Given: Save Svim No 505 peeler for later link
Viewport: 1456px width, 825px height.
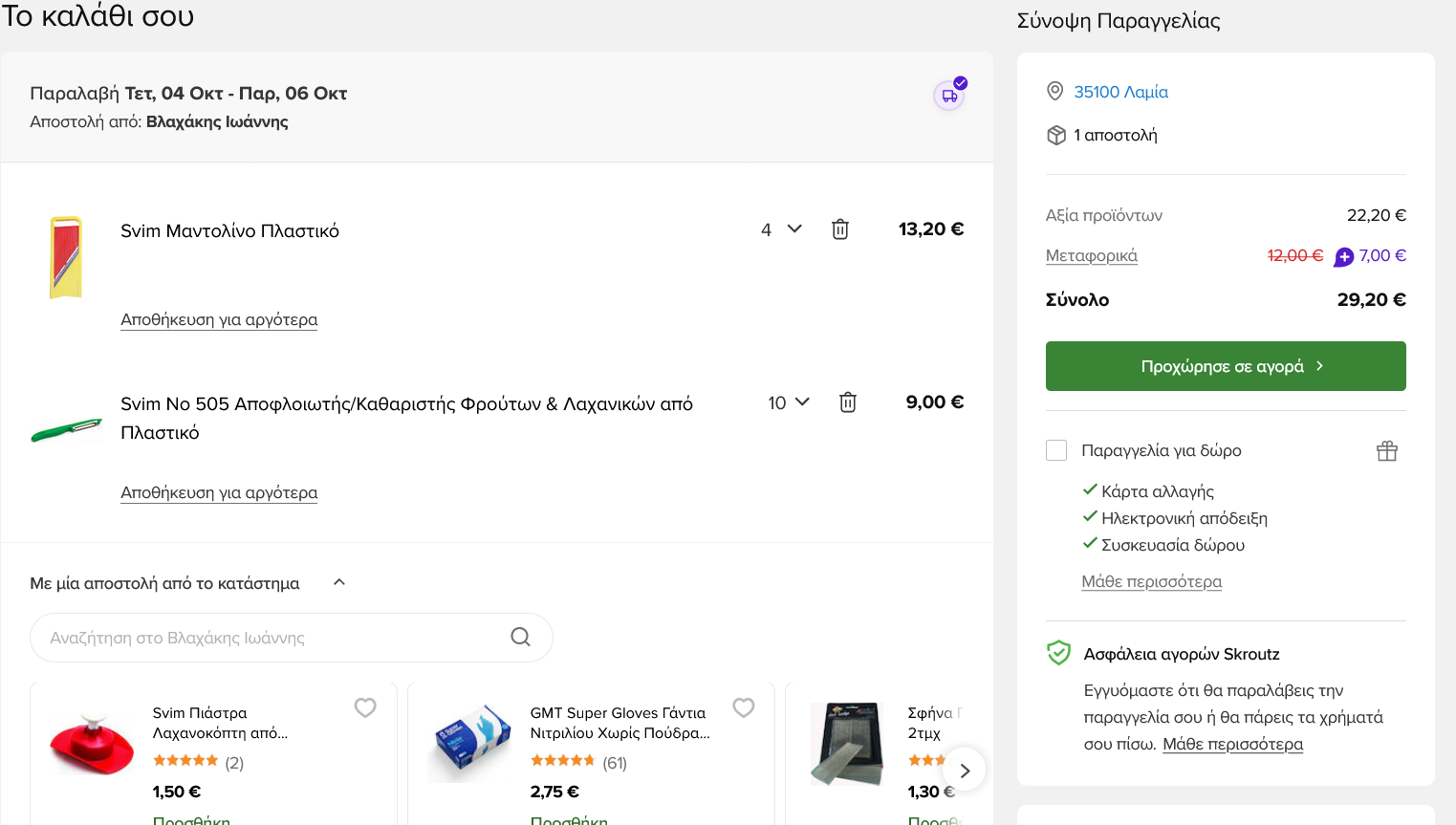Looking at the screenshot, I should [219, 492].
